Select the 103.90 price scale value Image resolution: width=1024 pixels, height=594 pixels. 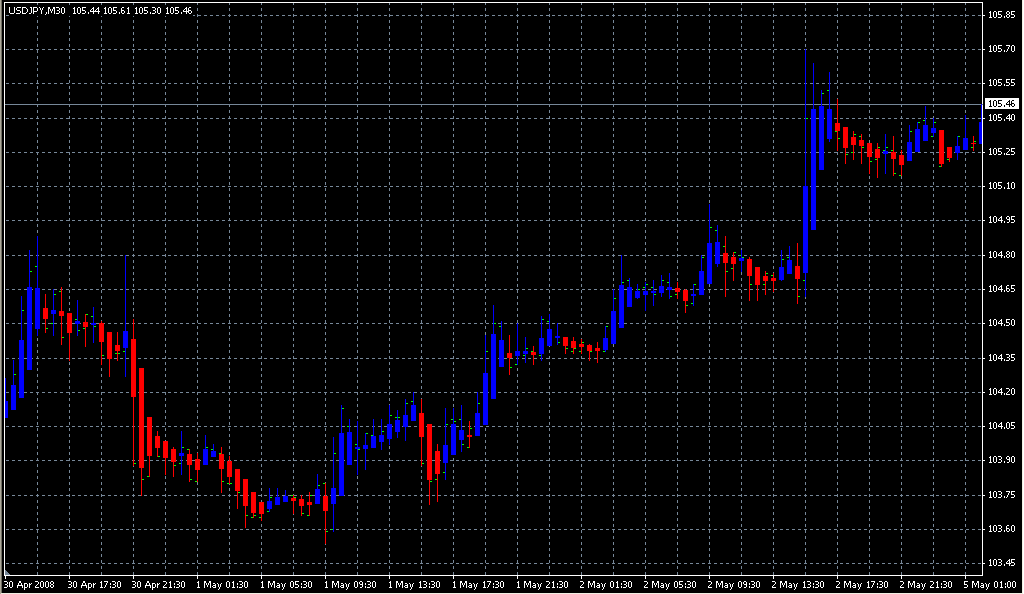point(1002,460)
